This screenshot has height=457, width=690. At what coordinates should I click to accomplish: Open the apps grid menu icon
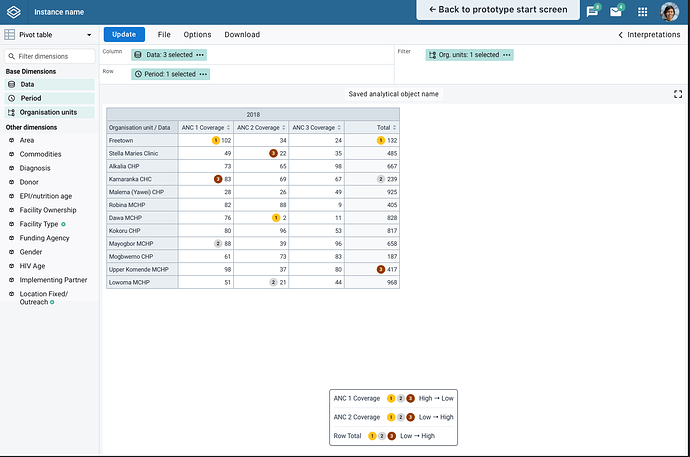[642, 11]
